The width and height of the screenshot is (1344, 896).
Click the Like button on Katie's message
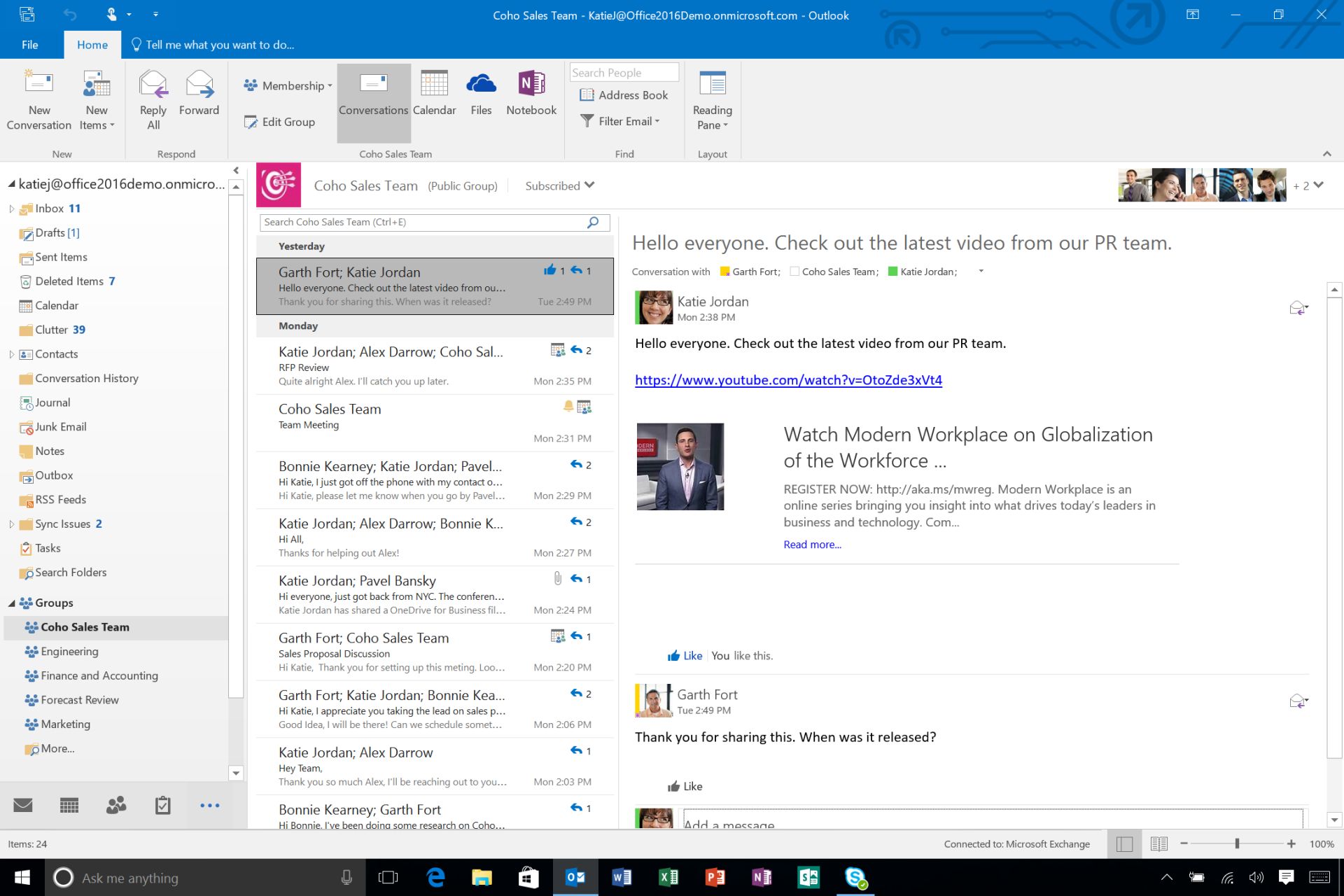tap(684, 655)
